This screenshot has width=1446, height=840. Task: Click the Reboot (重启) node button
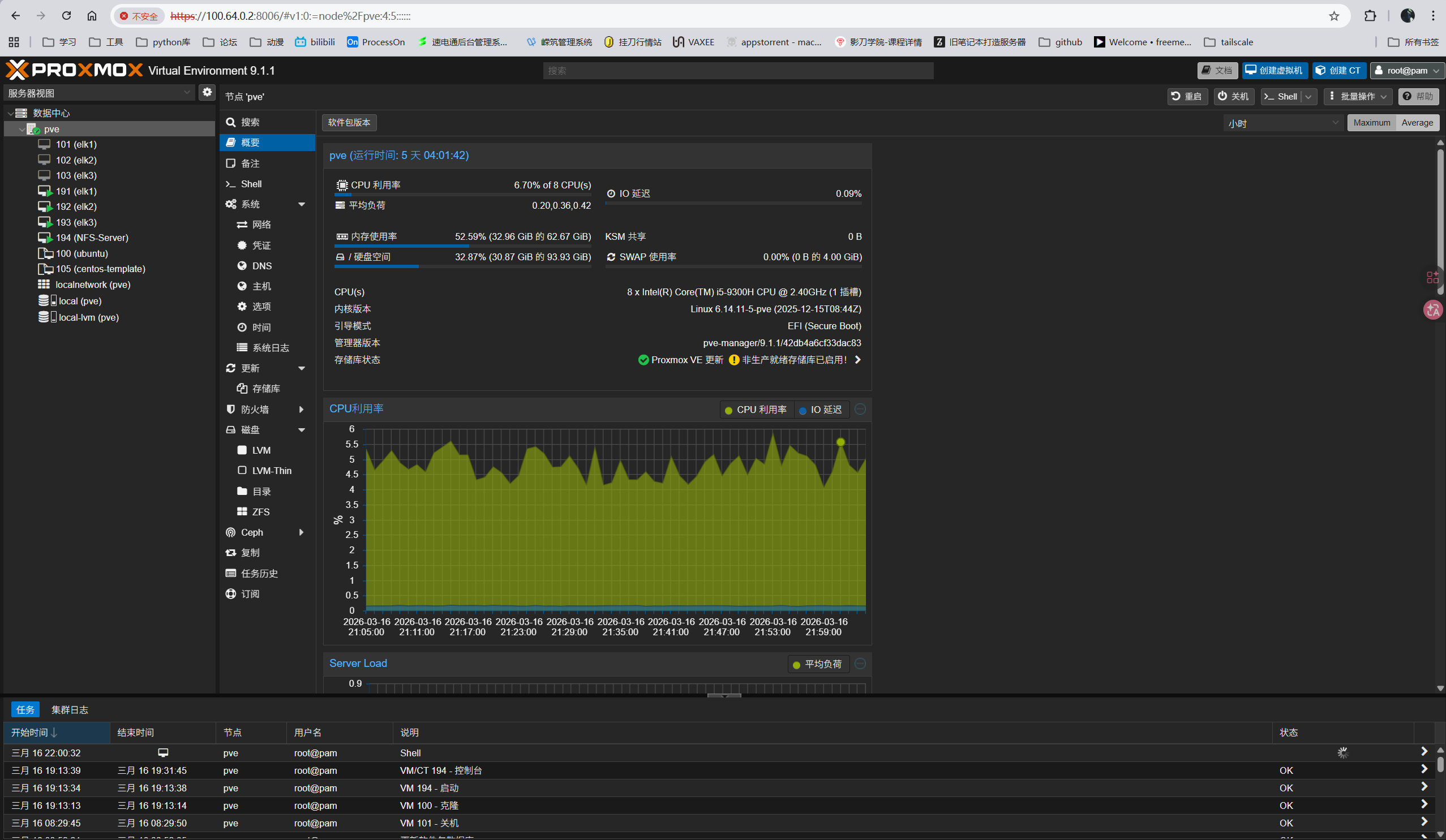tap(1187, 96)
